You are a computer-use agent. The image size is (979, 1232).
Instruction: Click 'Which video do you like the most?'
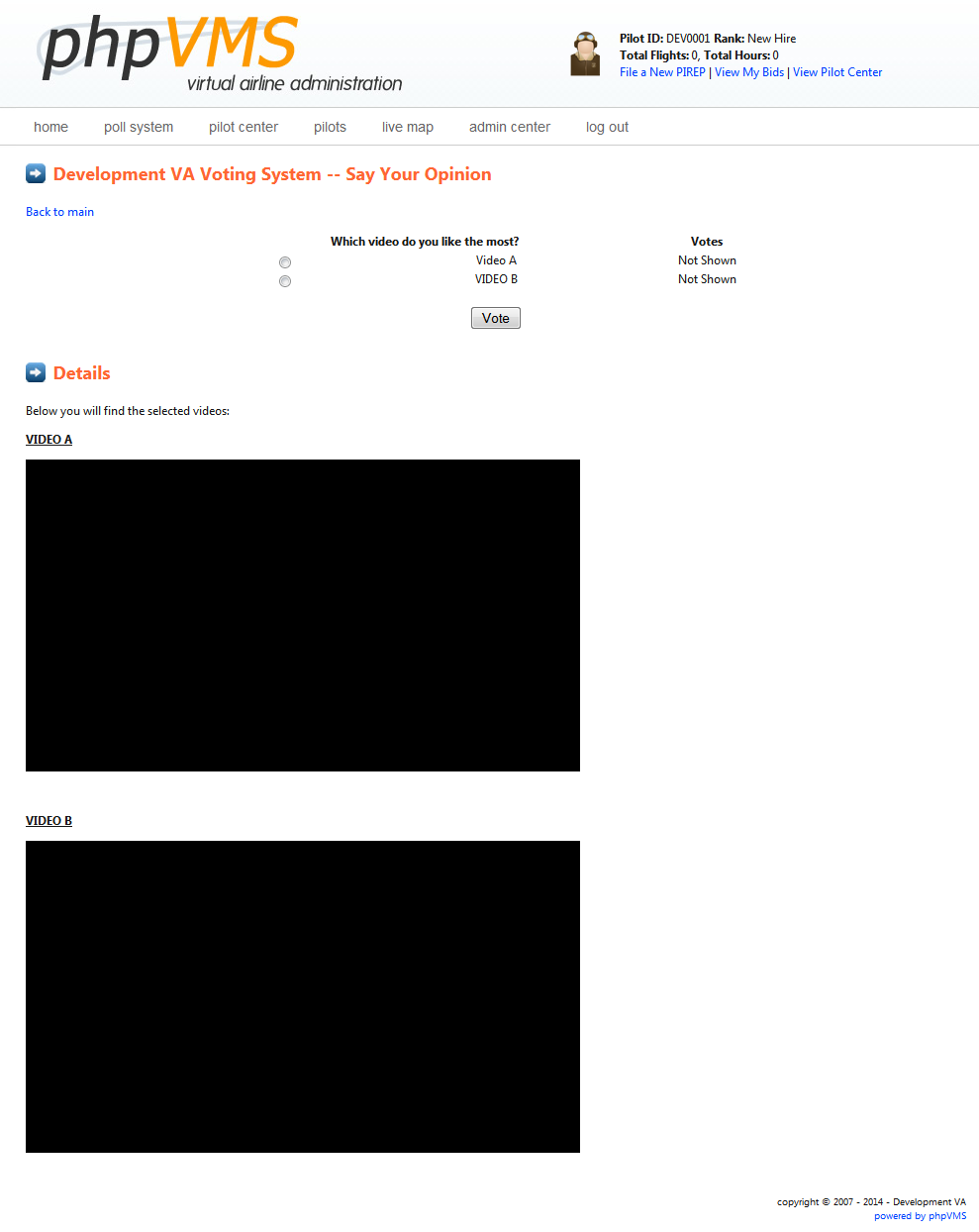425,242
